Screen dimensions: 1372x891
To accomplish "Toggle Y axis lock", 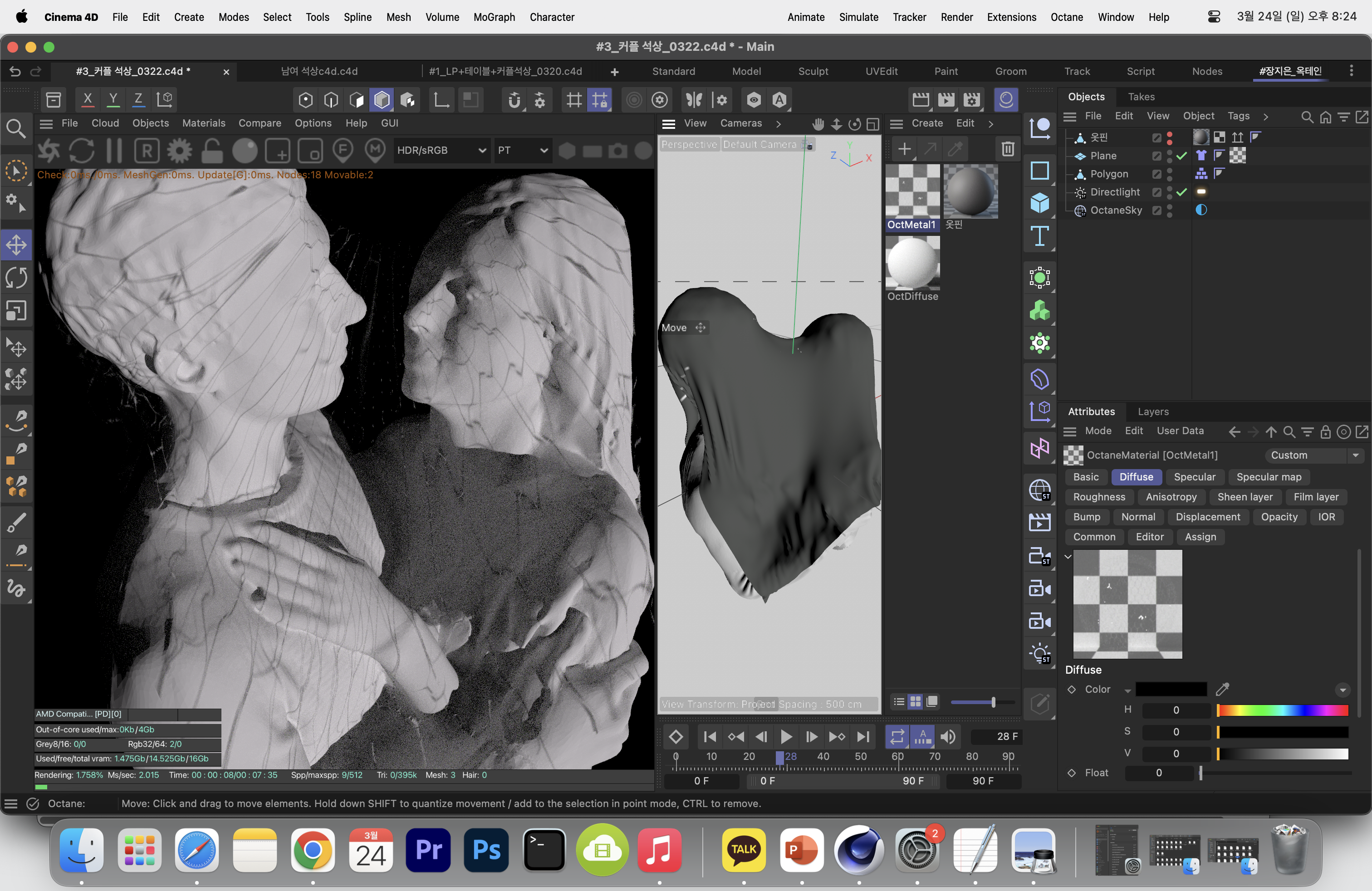I will [x=113, y=99].
